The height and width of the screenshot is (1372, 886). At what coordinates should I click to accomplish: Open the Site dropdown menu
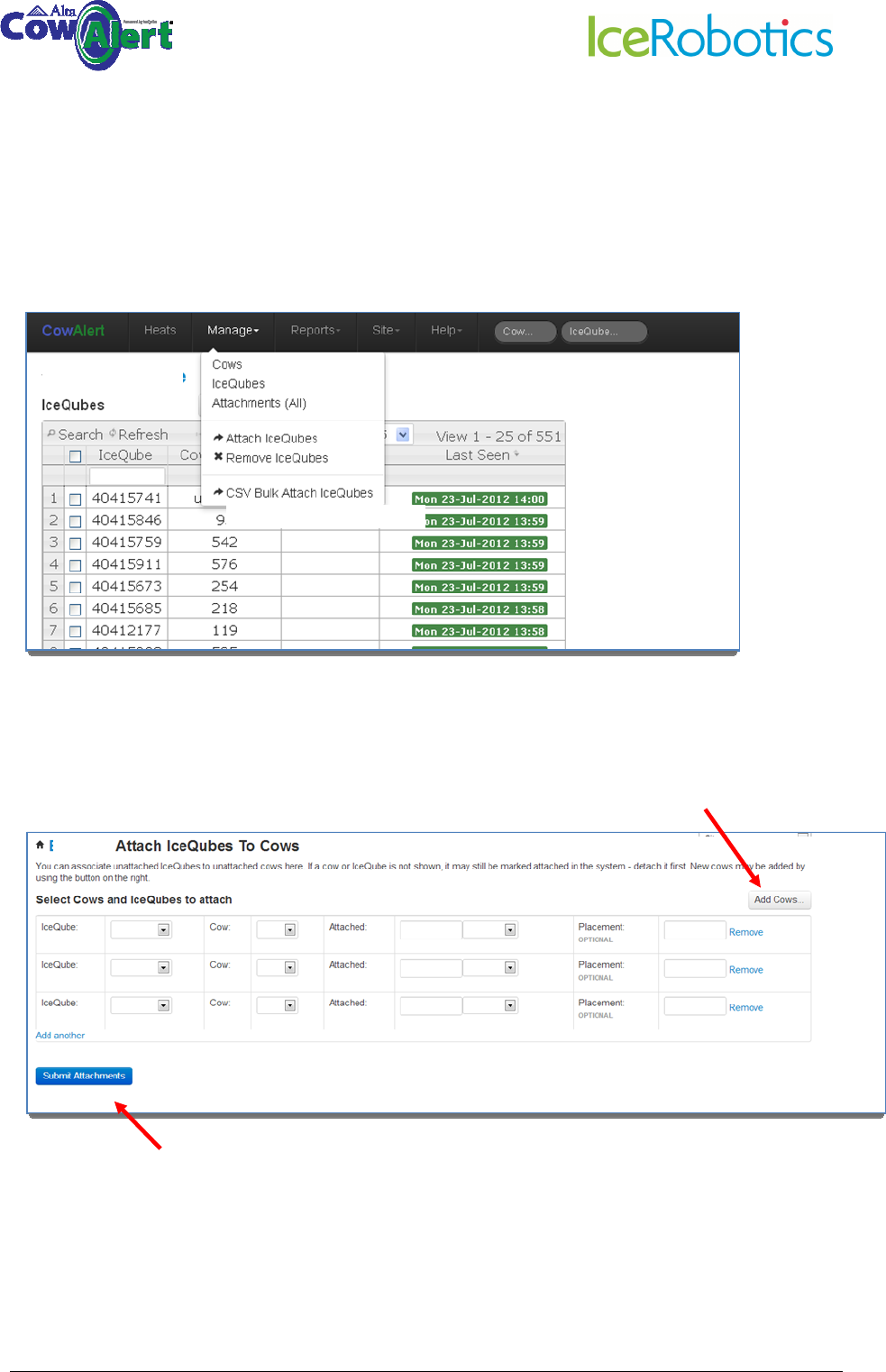(386, 331)
